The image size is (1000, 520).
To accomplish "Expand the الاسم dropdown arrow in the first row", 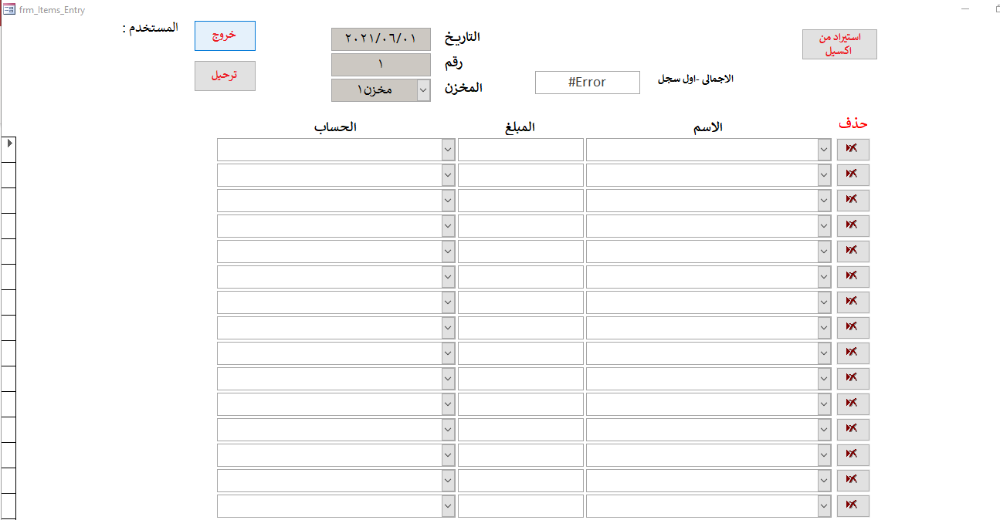I will click(x=824, y=150).
